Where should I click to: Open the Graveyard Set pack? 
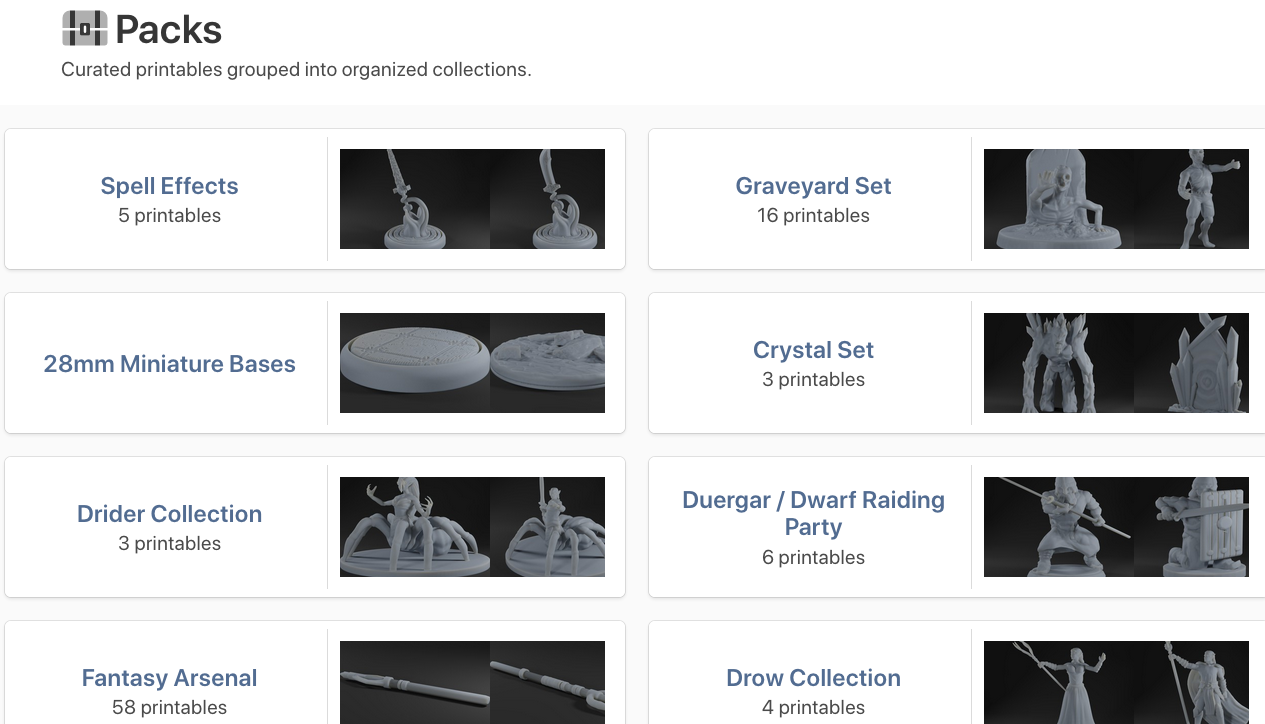coord(813,186)
